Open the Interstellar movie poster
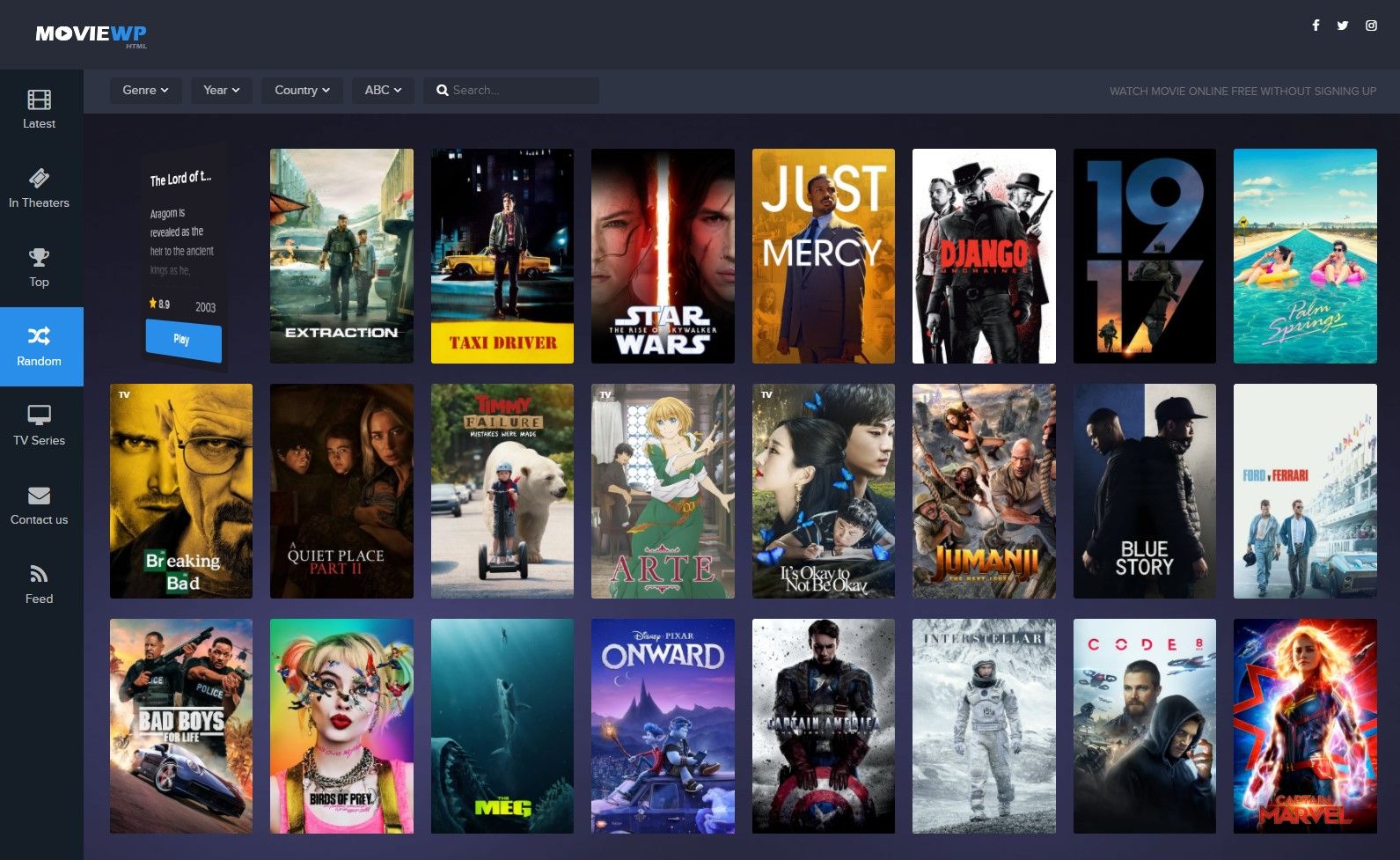This screenshot has height=860, width=1400. pyautogui.click(x=983, y=726)
